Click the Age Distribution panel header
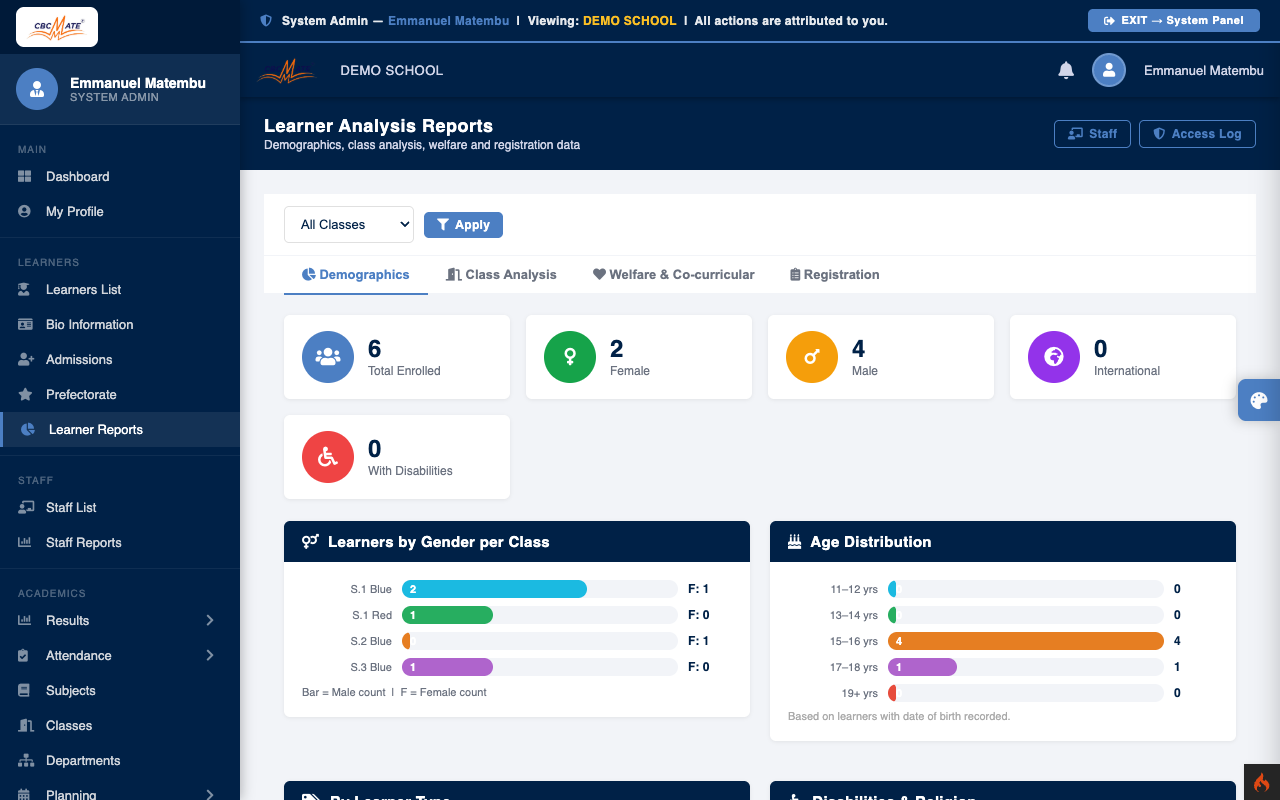 pyautogui.click(x=1003, y=541)
